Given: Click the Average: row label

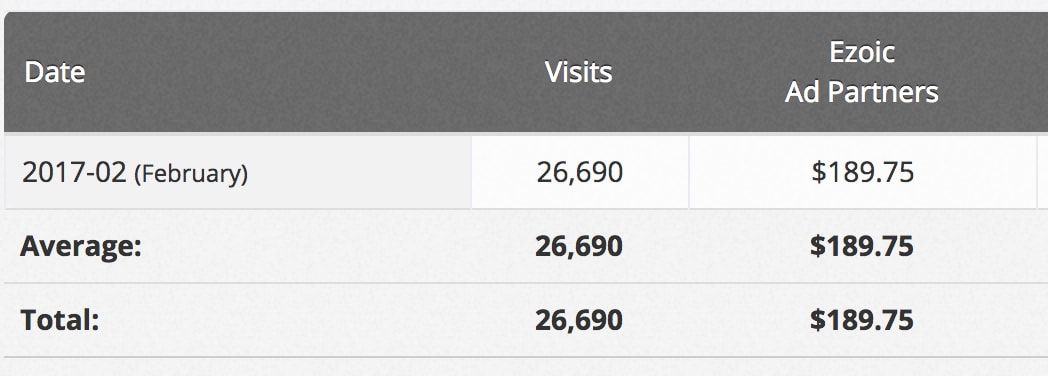Looking at the screenshot, I should 81,246.
